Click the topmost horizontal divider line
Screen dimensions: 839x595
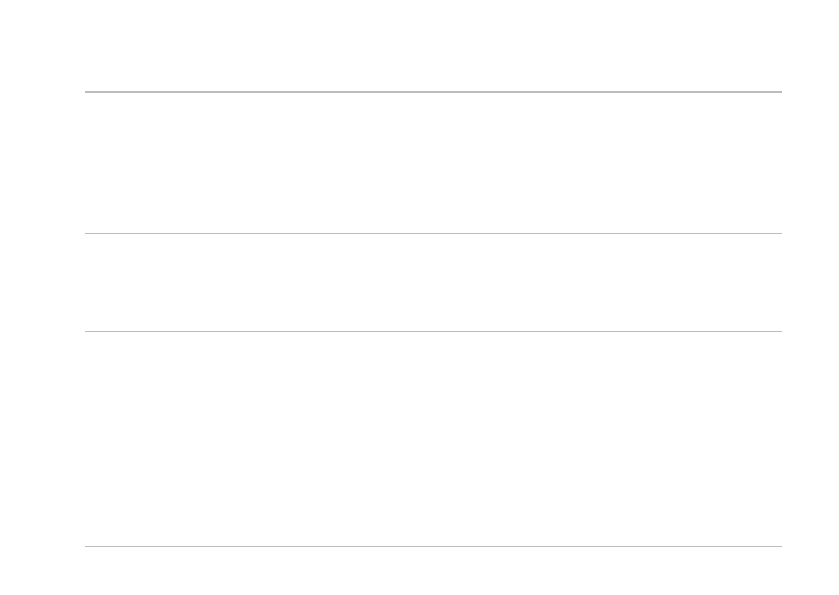coord(432,92)
